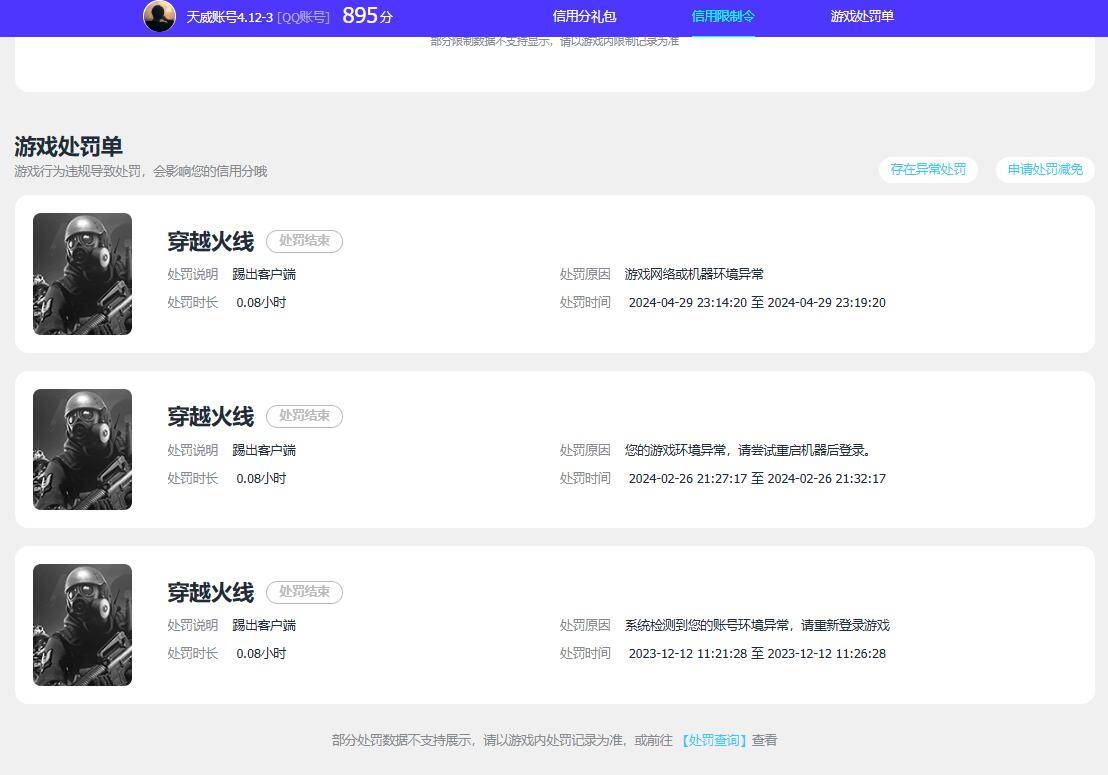Open the 游戏处罚单 tab

(860, 17)
